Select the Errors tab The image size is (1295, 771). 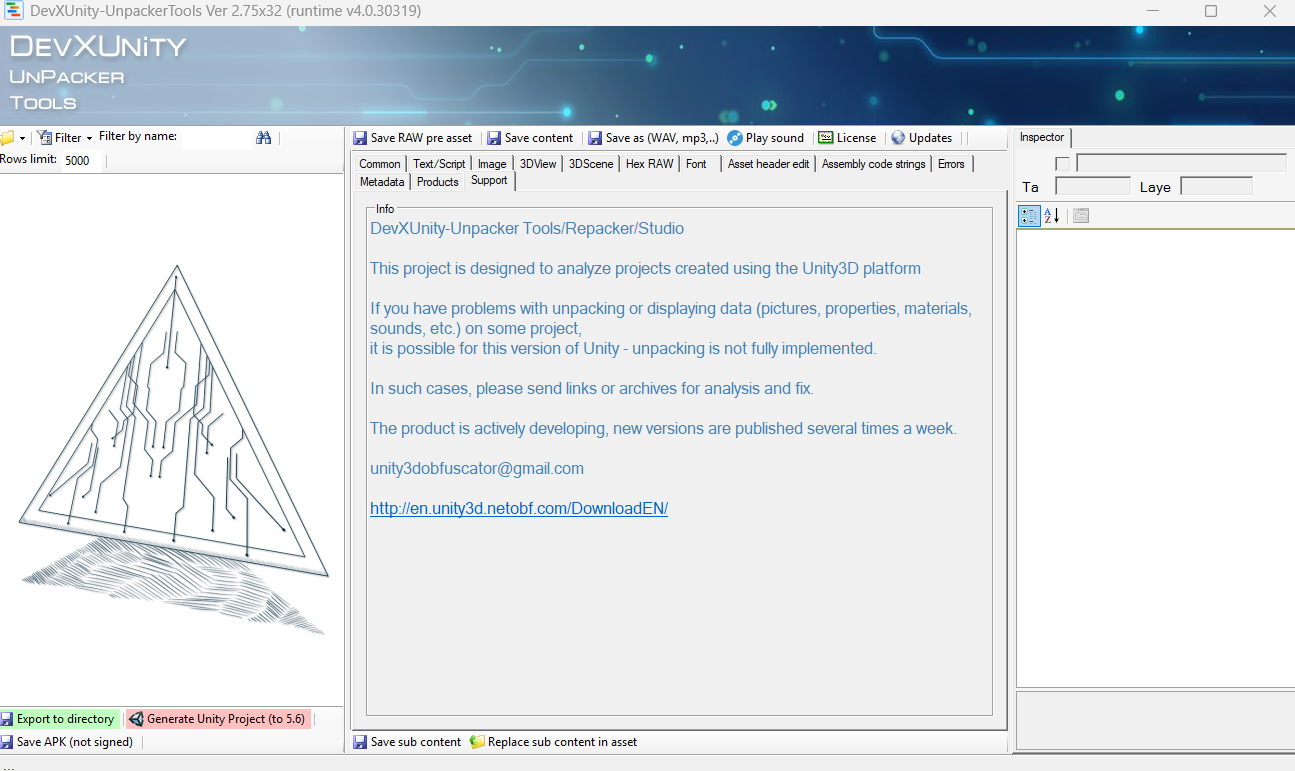pyautogui.click(x=951, y=164)
